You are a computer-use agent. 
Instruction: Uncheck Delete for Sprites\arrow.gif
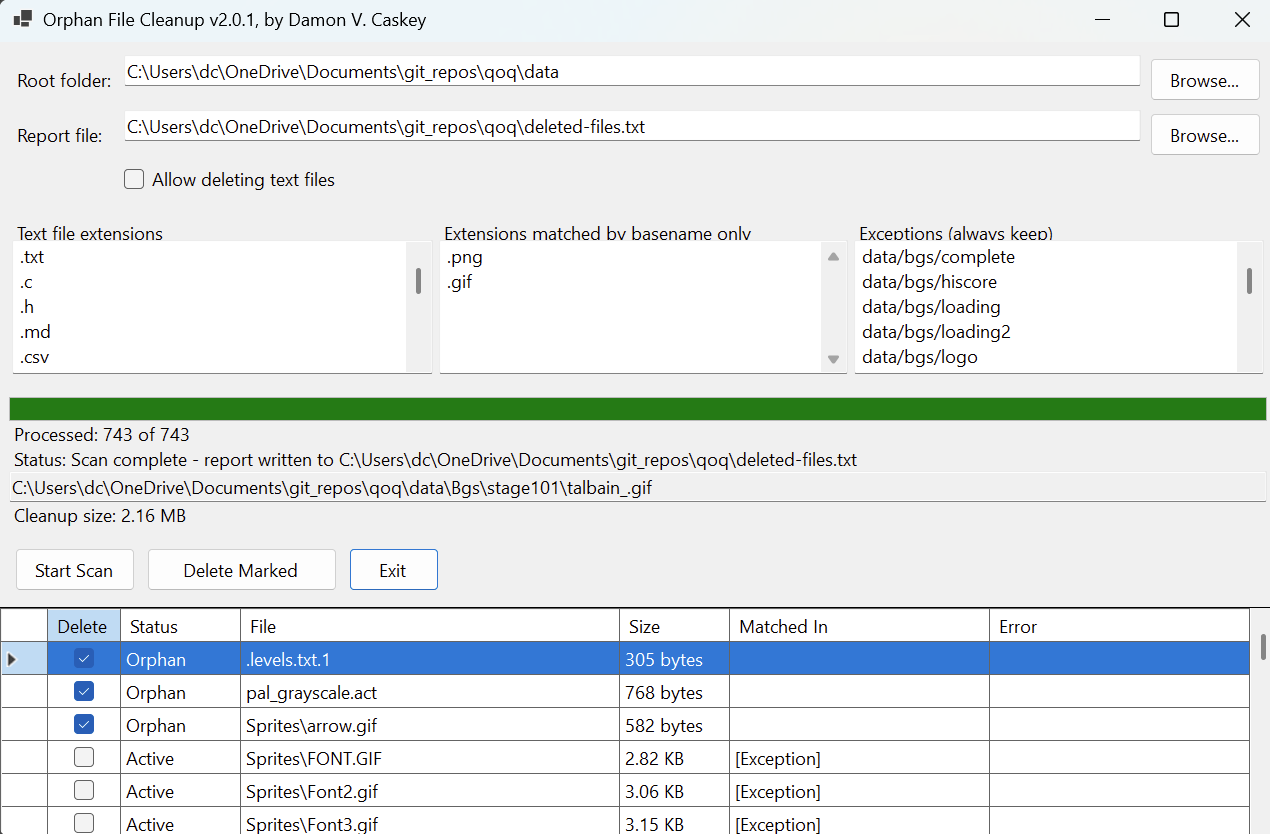click(x=84, y=725)
